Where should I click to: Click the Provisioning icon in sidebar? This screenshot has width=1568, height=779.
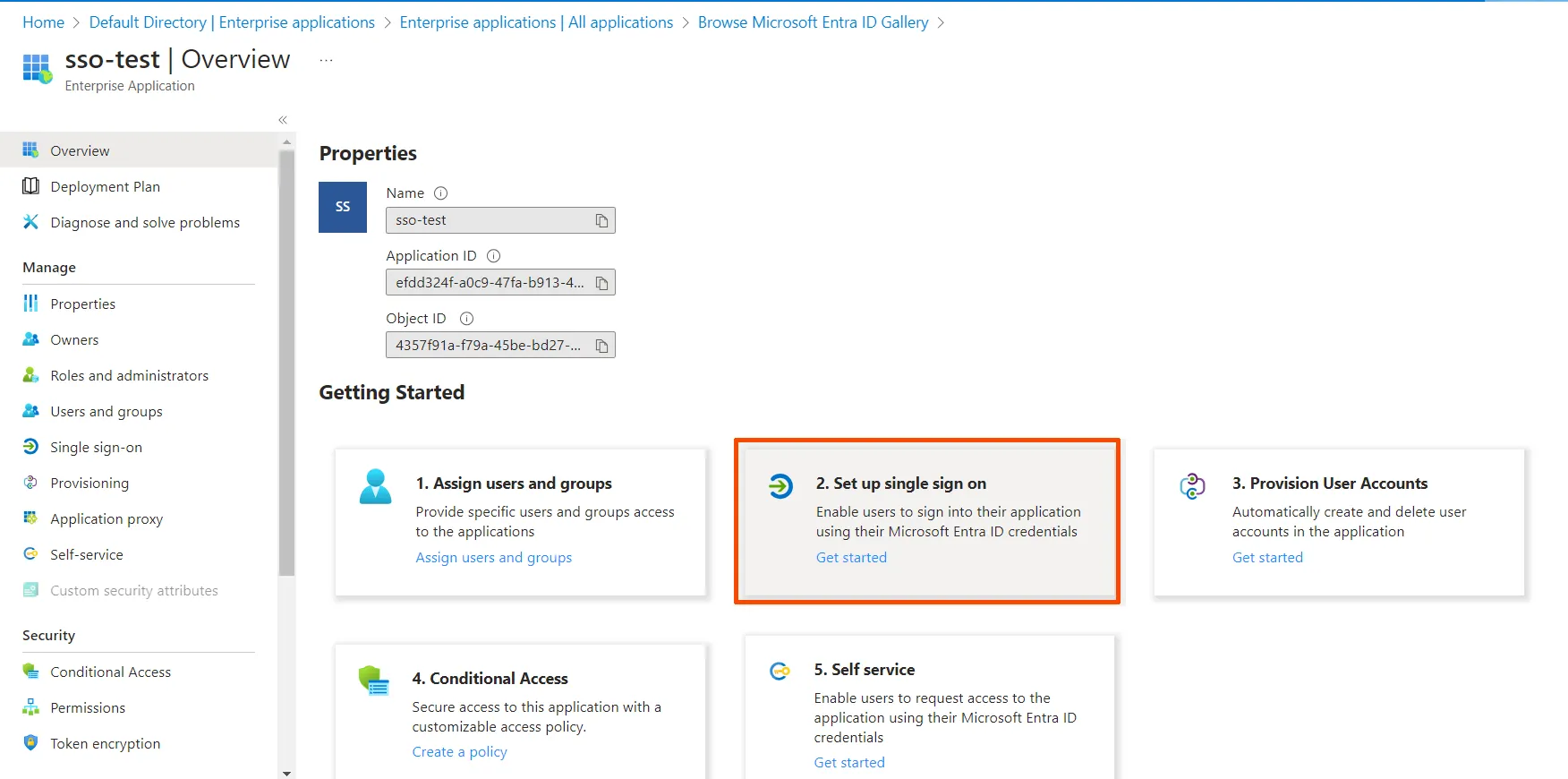30,482
